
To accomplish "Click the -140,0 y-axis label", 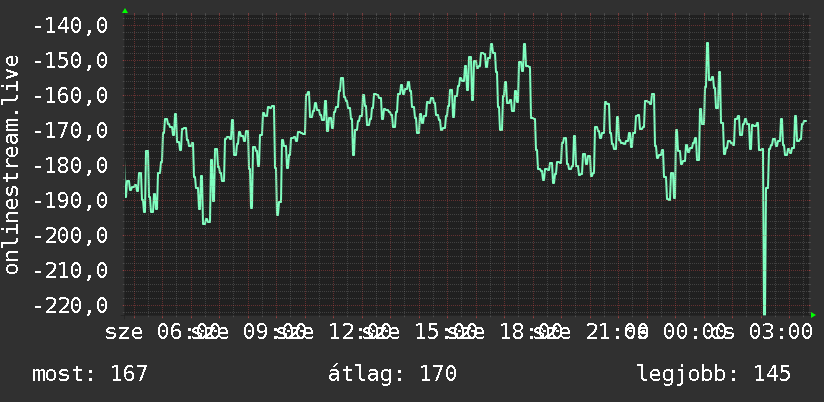I will 70,25.
